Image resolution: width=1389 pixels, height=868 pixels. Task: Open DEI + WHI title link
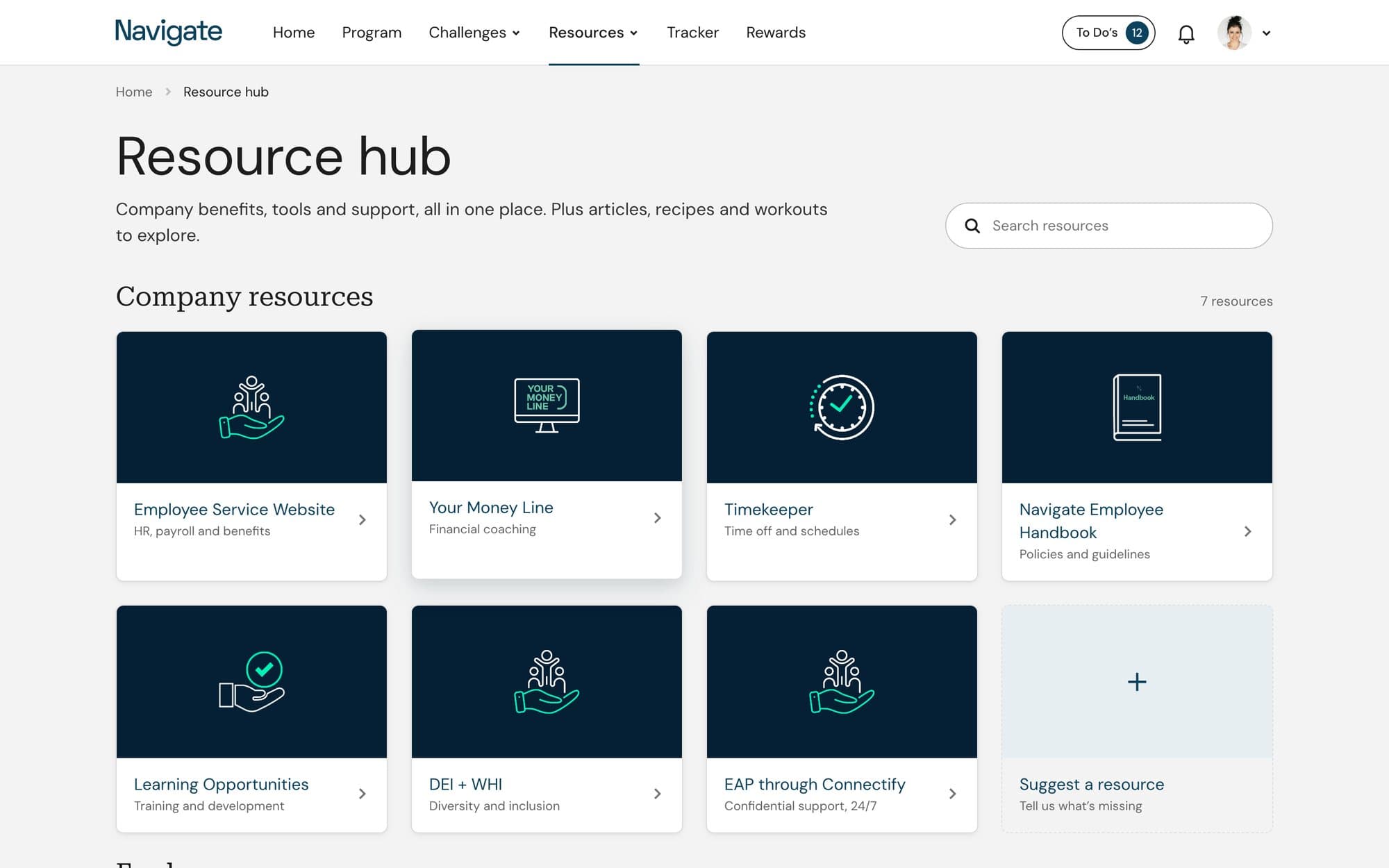click(x=465, y=784)
